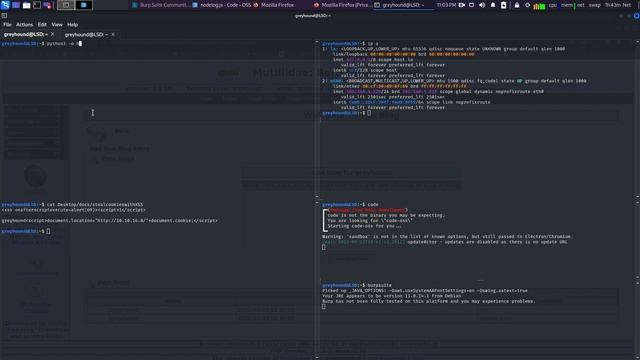Open the Edit menu
The width and height of the screenshot is (640, 360).
[42, 24]
